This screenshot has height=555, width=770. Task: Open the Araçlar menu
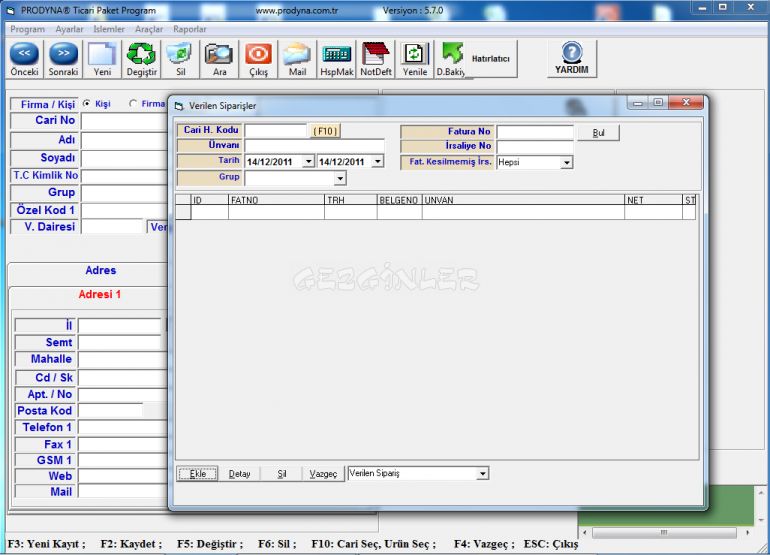(x=149, y=29)
